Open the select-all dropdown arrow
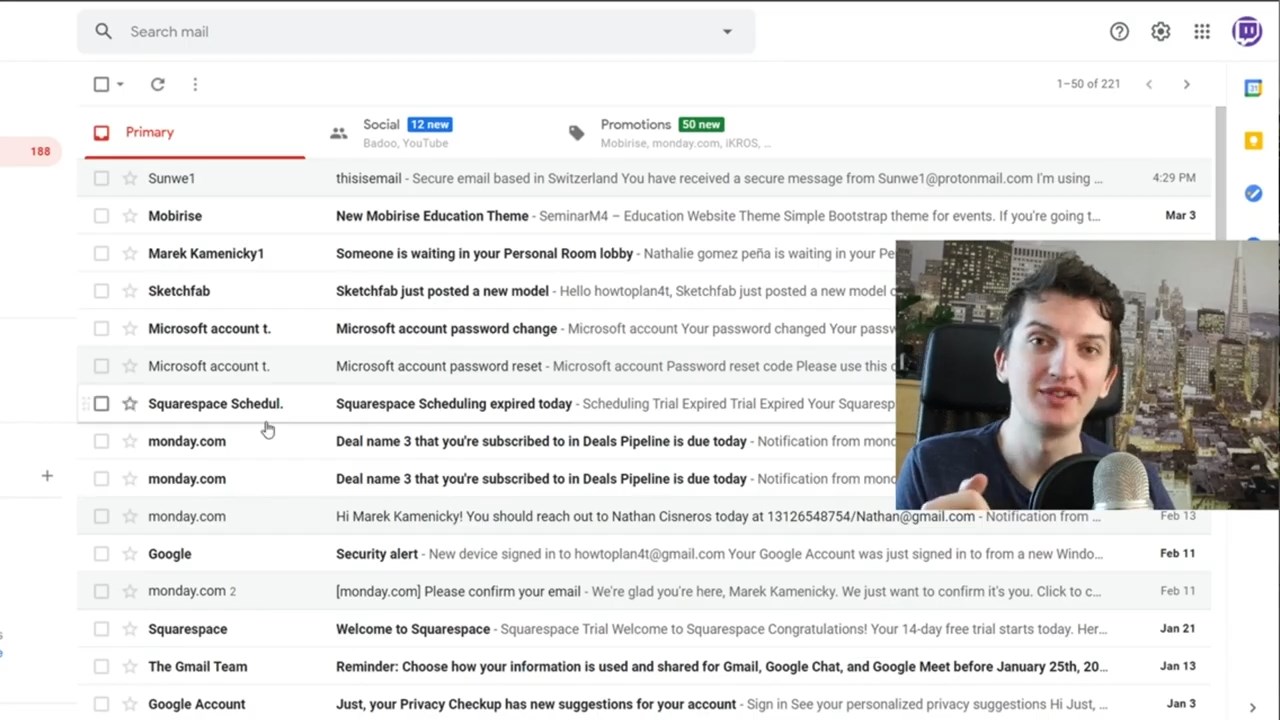 (120, 85)
